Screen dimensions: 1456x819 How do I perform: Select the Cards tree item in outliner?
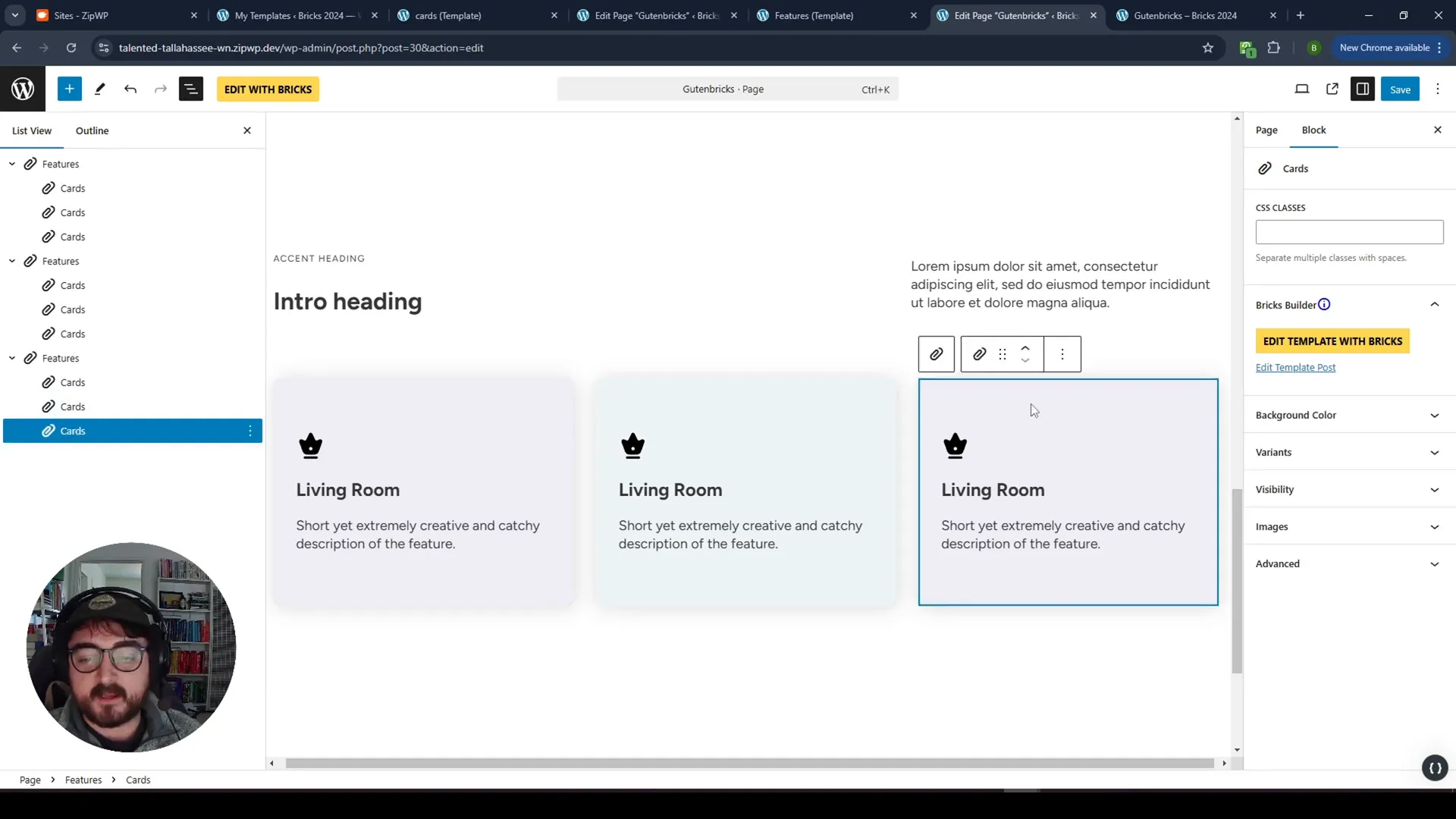73,430
